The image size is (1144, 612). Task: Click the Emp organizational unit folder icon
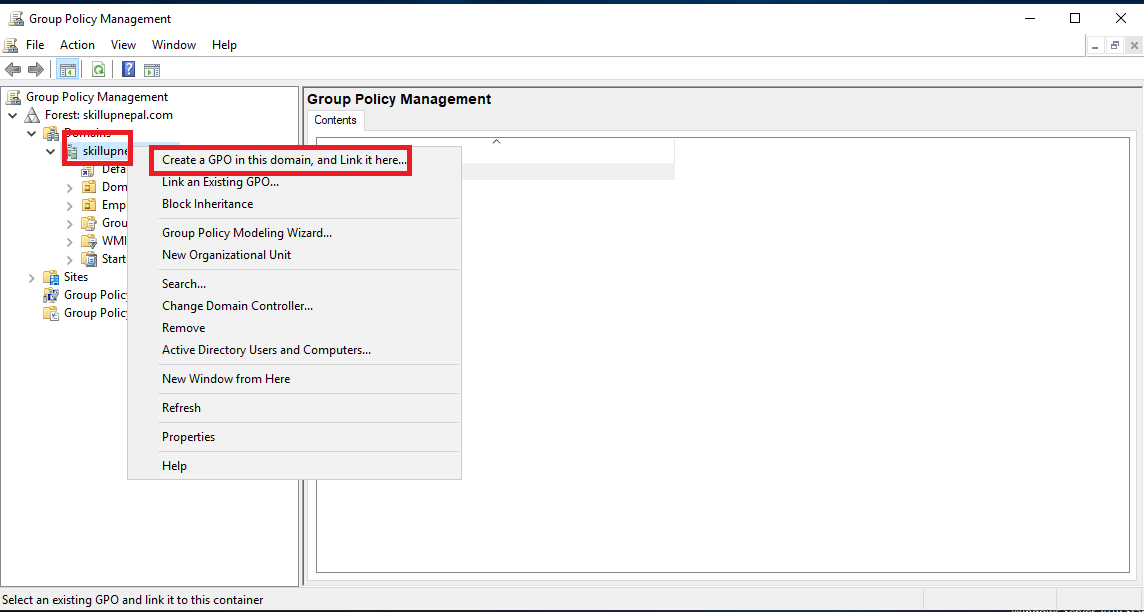(x=89, y=205)
